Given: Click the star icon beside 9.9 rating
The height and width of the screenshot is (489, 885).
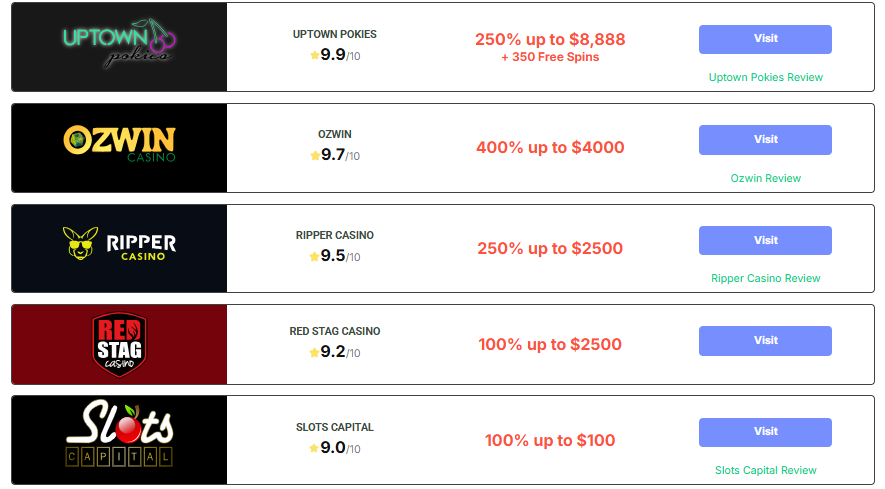Looking at the screenshot, I should click(314, 55).
